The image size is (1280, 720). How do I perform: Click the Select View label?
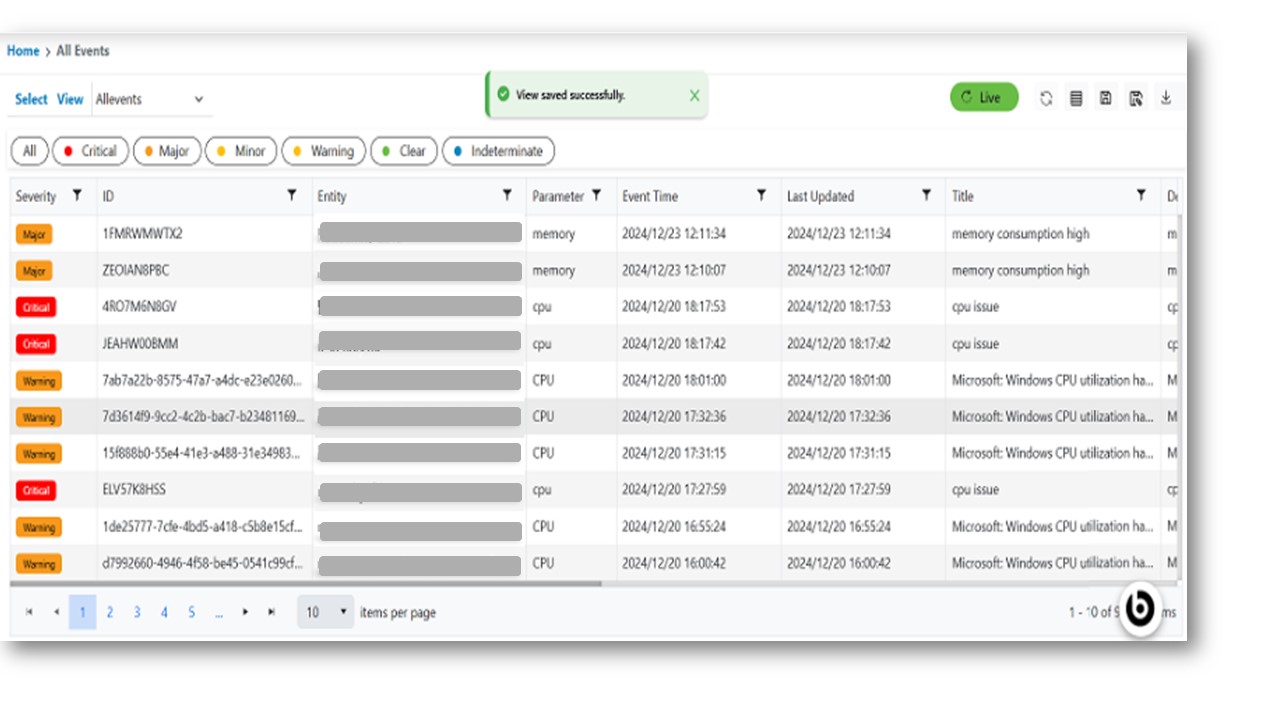point(49,99)
